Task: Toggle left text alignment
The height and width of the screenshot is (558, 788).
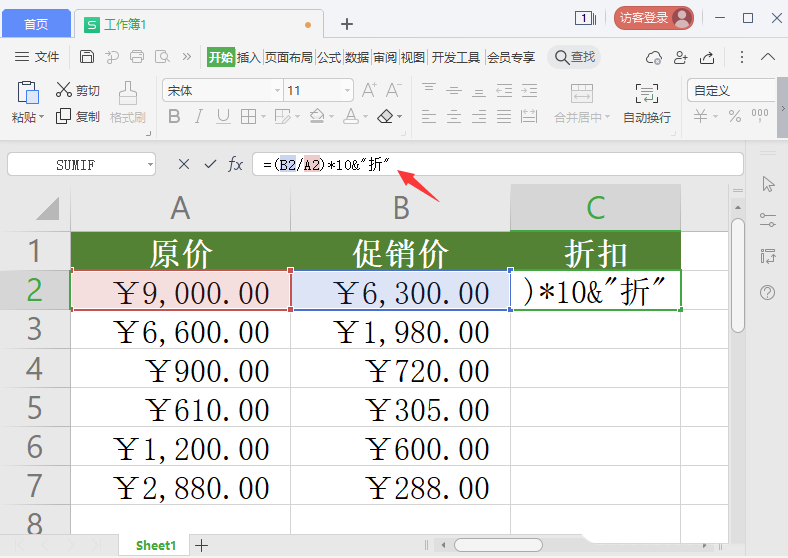Action: [x=429, y=117]
